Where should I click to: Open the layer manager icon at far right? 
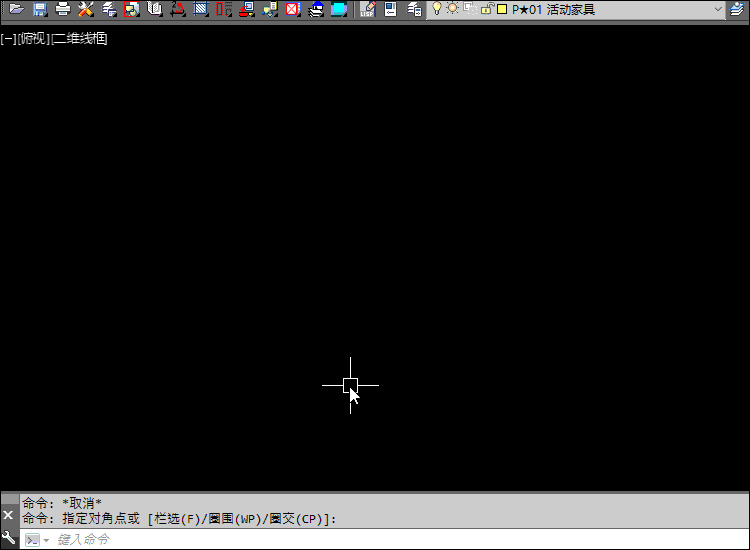click(738, 9)
